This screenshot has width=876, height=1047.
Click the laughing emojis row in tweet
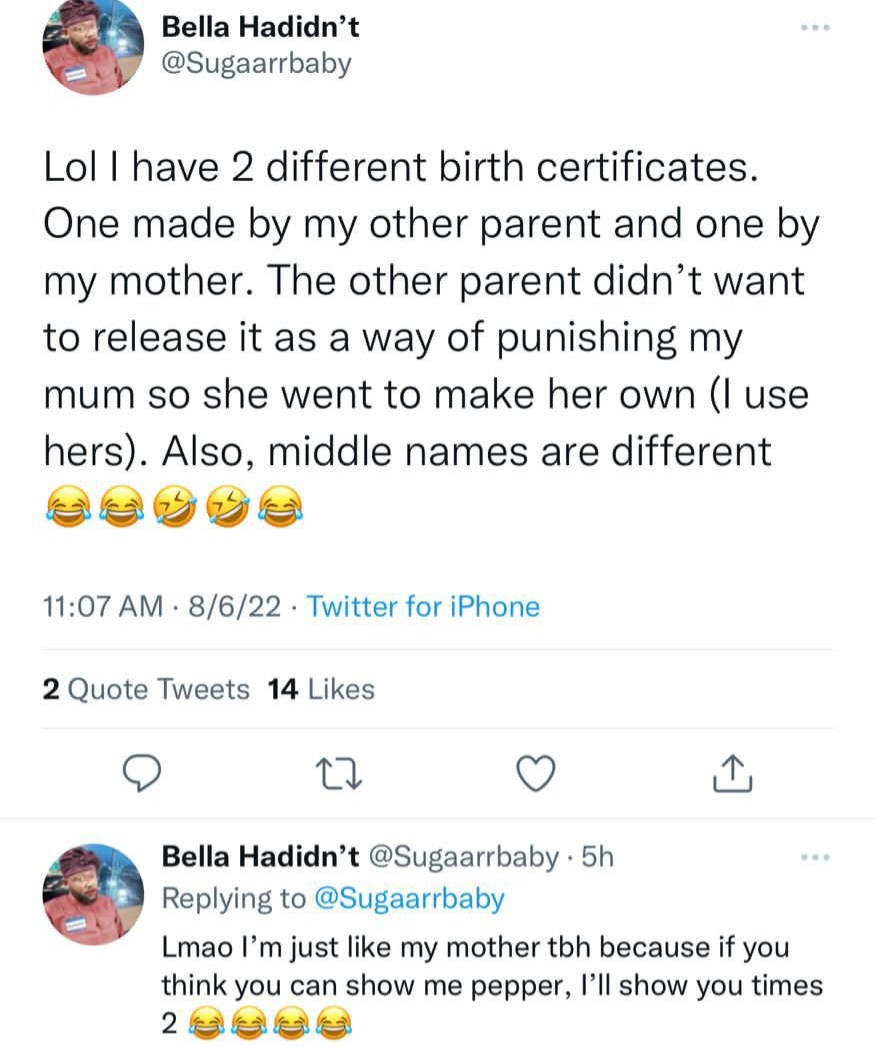coord(171,511)
